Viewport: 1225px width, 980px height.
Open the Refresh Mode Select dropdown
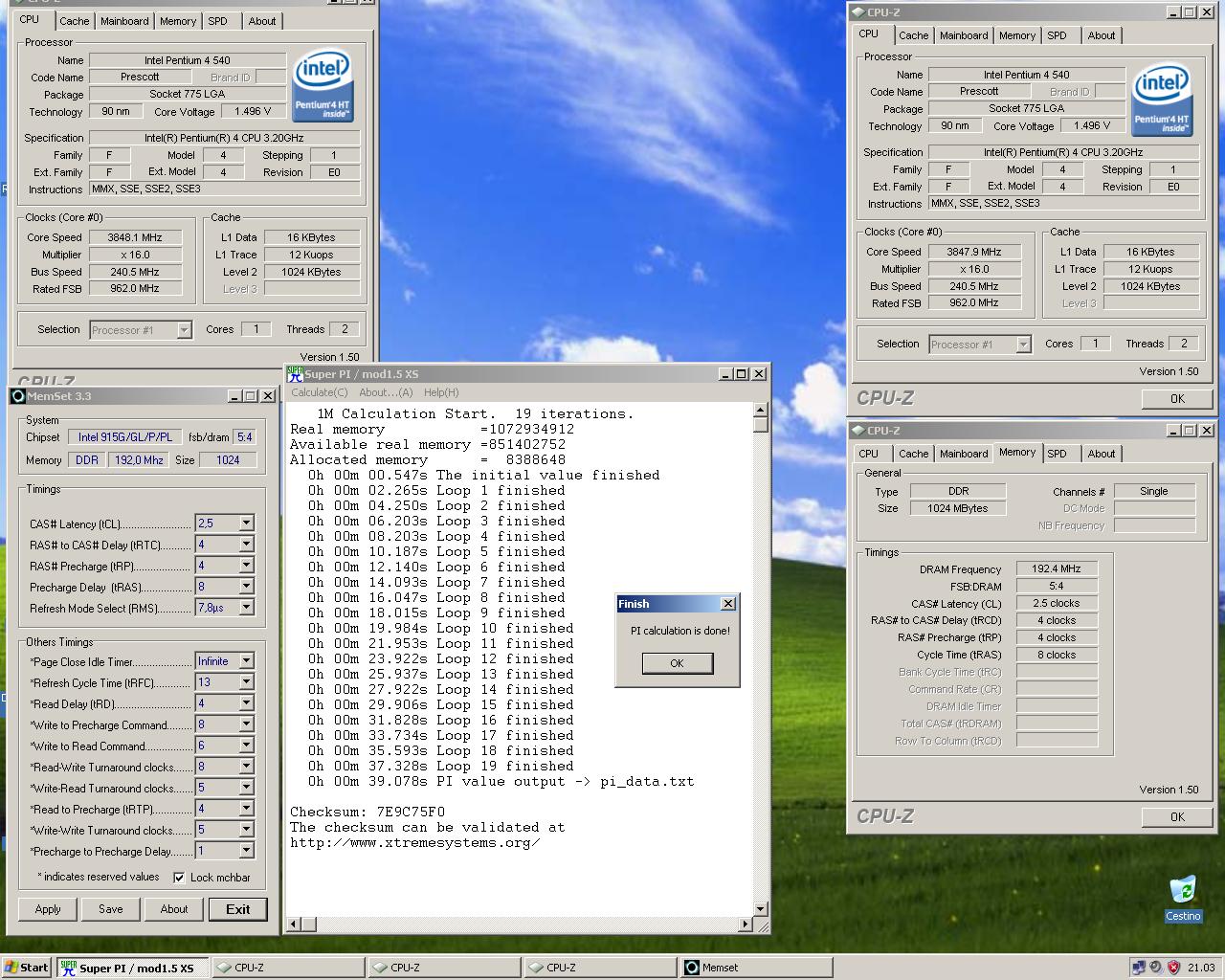246,608
